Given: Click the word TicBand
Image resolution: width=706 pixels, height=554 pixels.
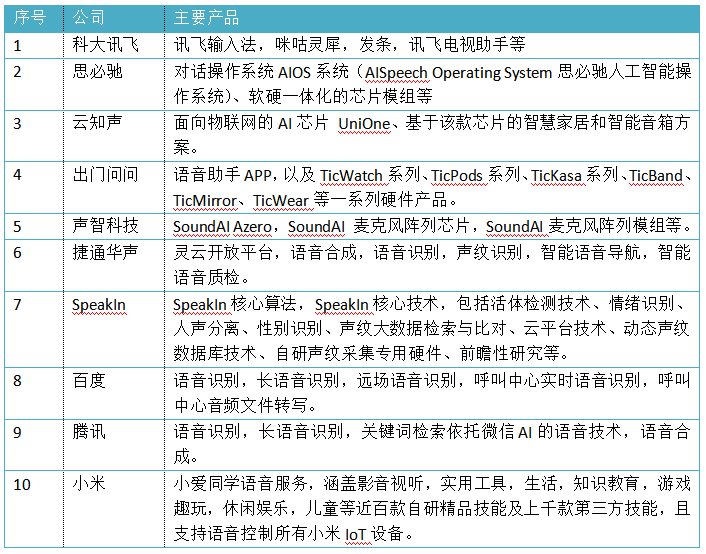Looking at the screenshot, I should click(656, 176).
